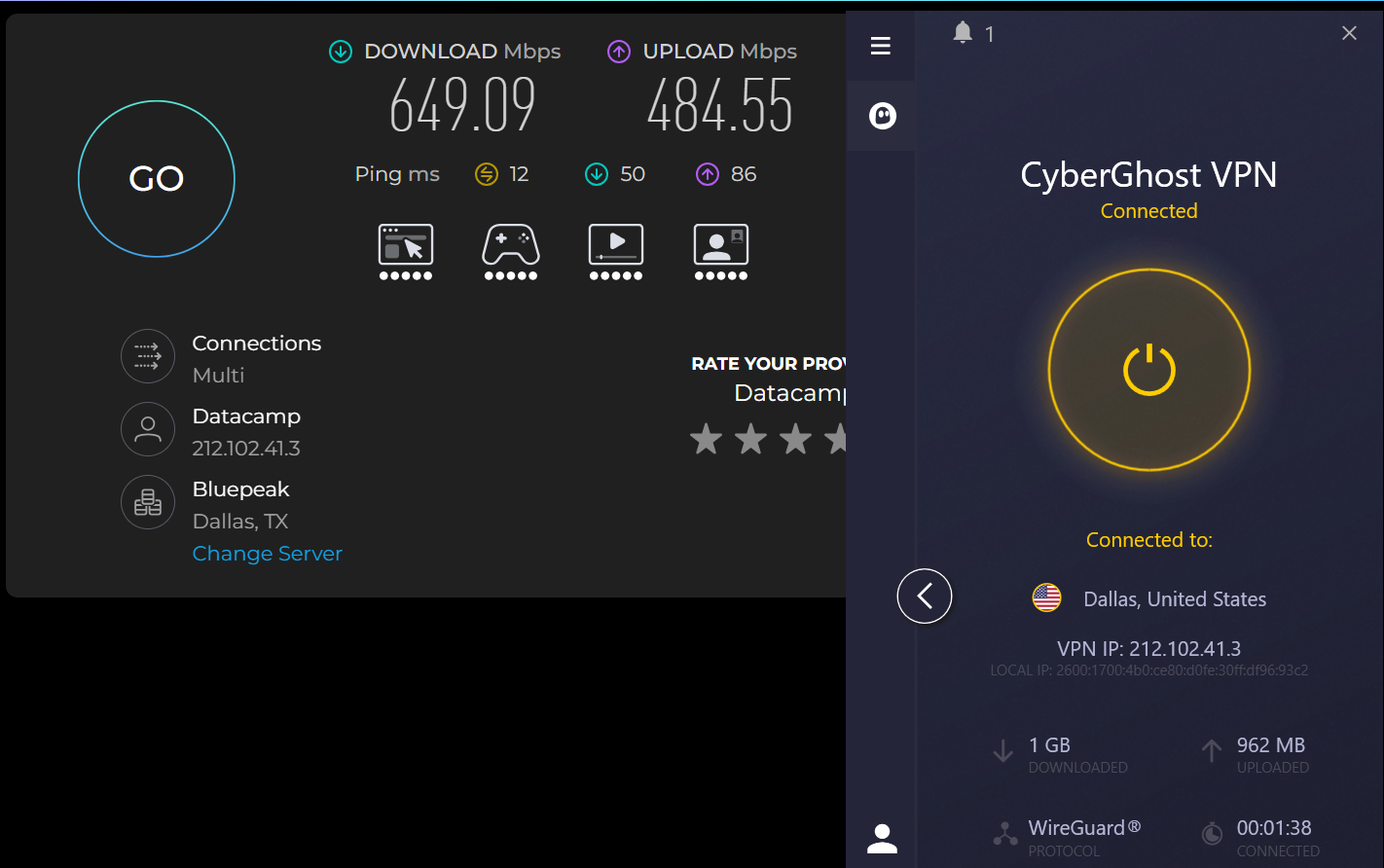1384x868 pixels.
Task: Click the 962 MB uploaded value
Action: (1271, 745)
